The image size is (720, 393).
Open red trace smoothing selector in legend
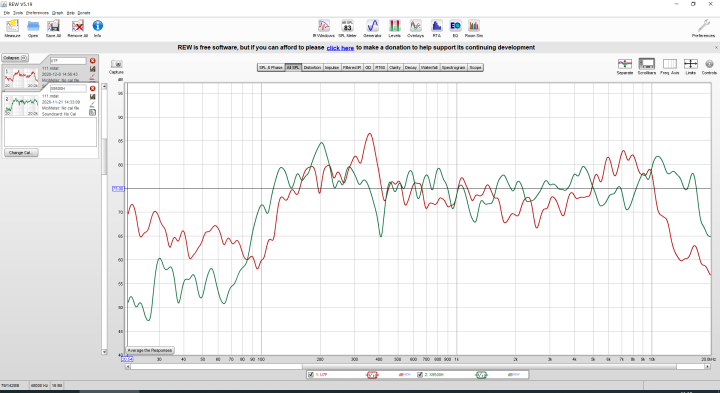(372, 375)
